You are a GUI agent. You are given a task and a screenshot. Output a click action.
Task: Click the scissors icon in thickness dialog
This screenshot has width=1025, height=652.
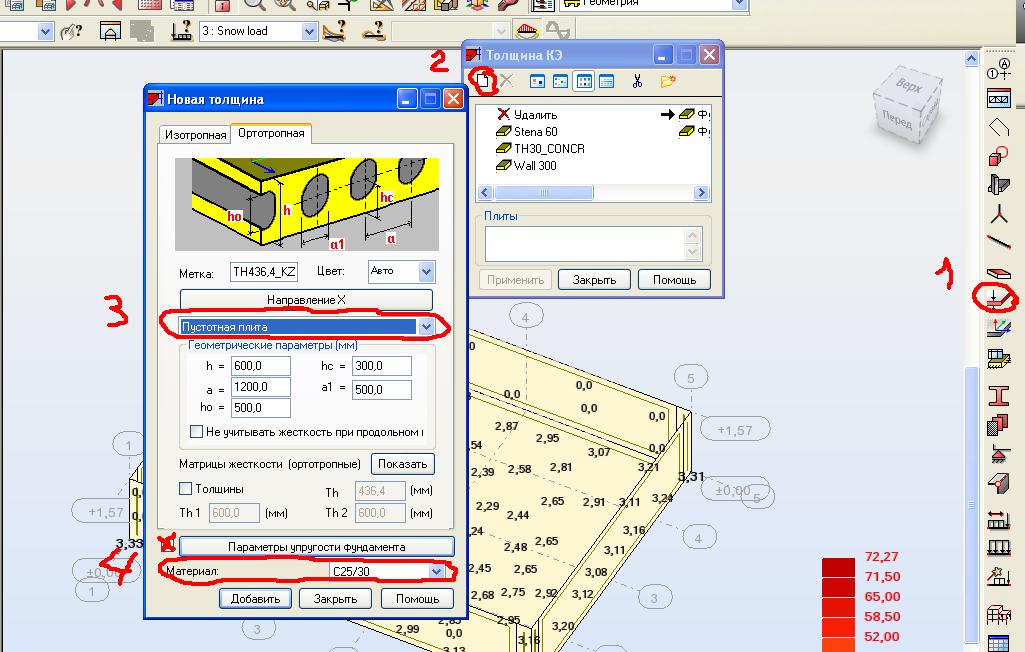pyautogui.click(x=635, y=81)
